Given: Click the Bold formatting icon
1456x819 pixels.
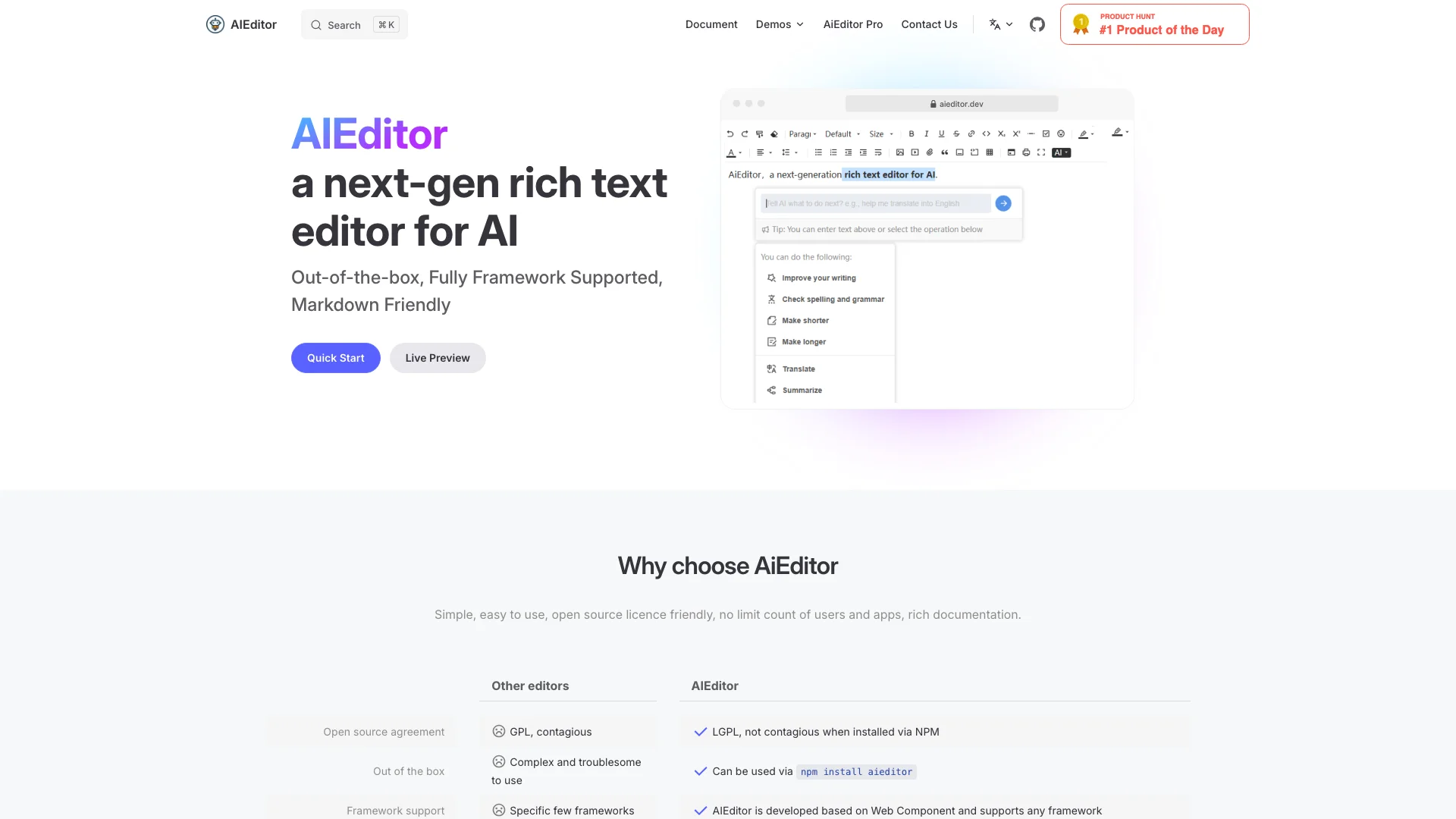Looking at the screenshot, I should coord(910,133).
